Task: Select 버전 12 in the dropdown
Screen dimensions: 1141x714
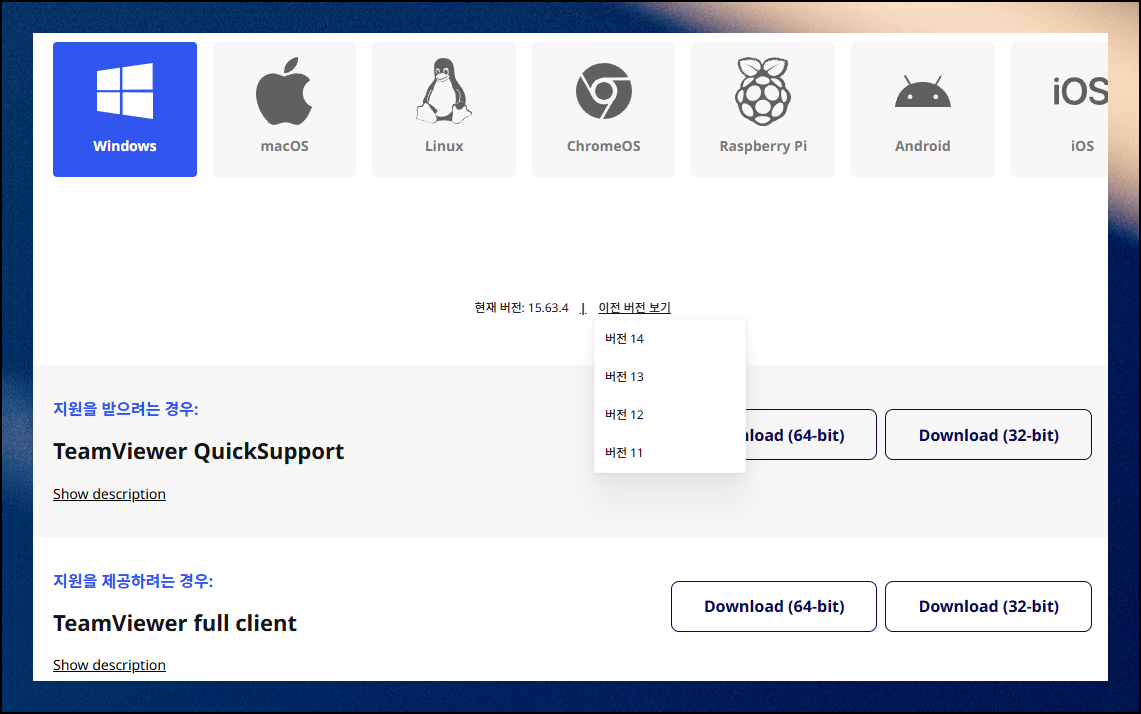Action: pyautogui.click(x=669, y=414)
